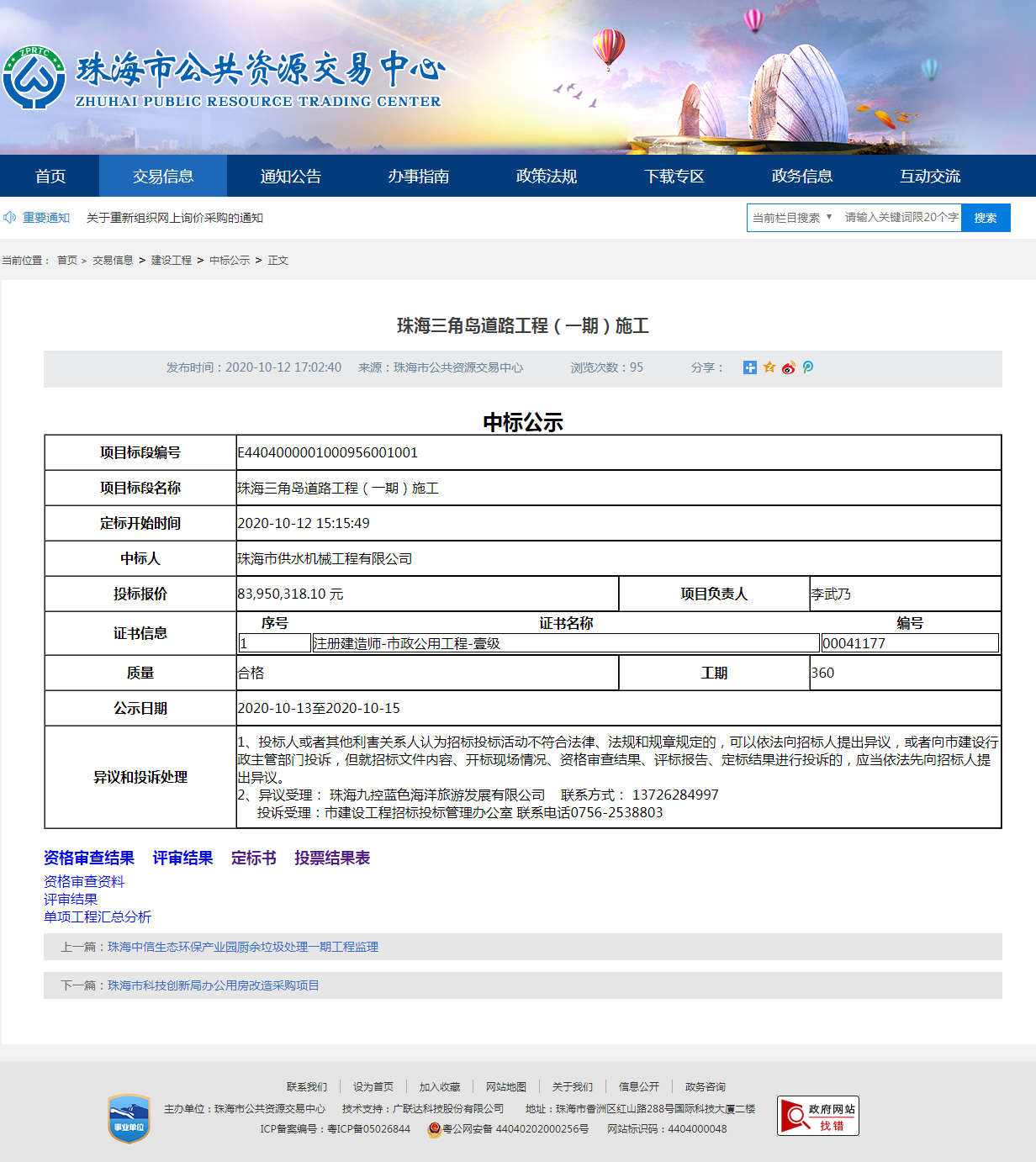Click 联系我们 in the footer

tap(307, 1087)
